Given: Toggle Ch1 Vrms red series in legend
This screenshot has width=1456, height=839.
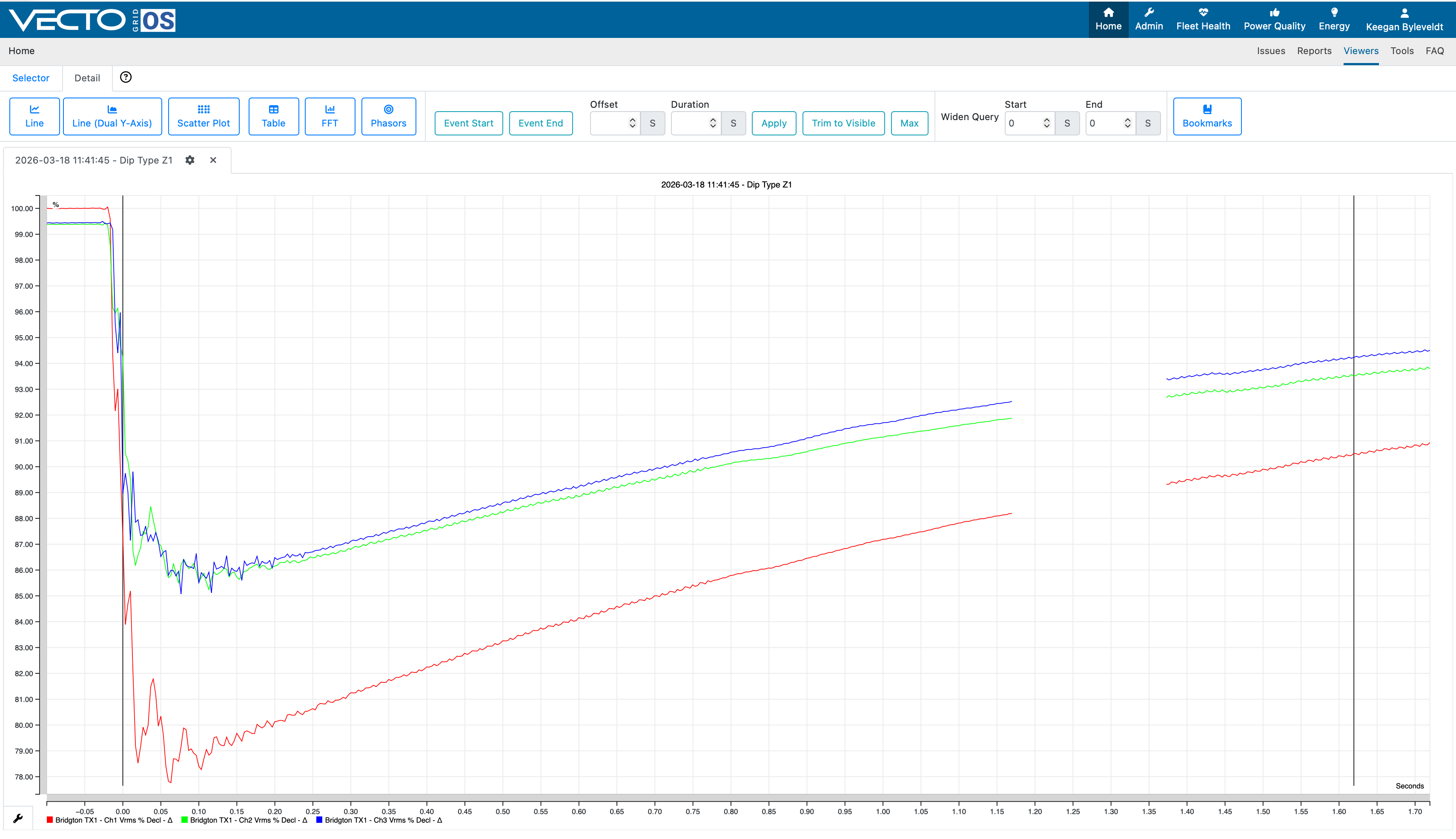Looking at the screenshot, I should [109, 820].
